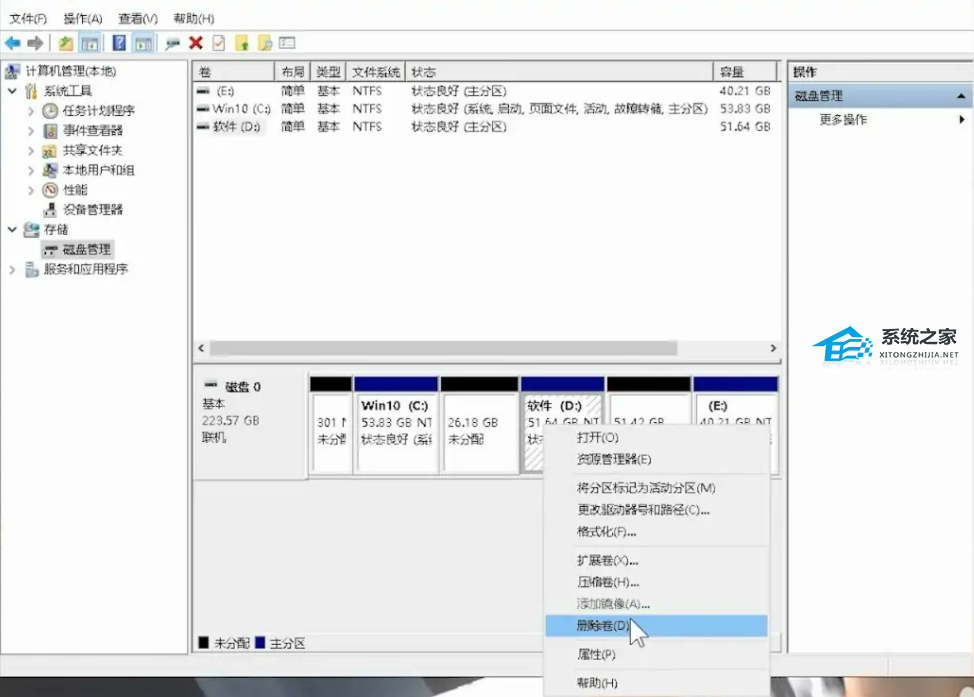Click the Computer Management root node icon
The height and width of the screenshot is (697, 974).
(x=12, y=71)
